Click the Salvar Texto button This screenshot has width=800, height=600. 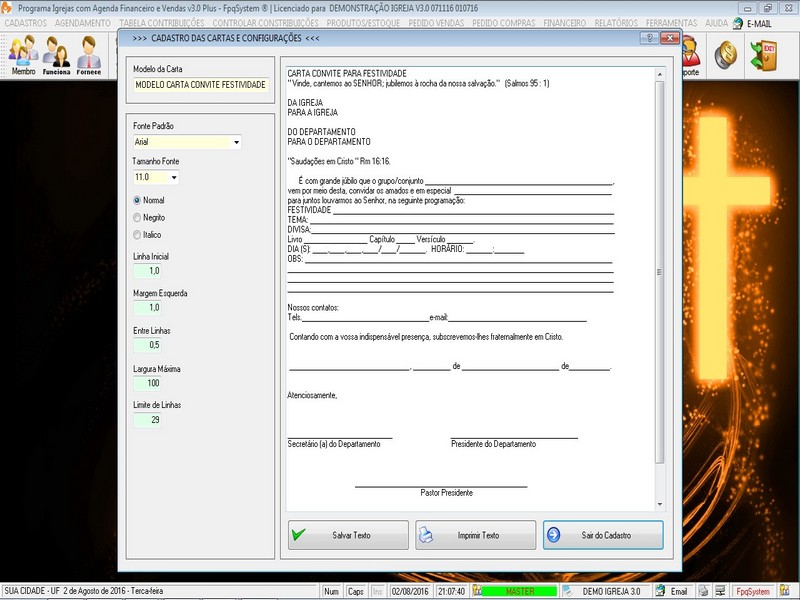coord(348,535)
